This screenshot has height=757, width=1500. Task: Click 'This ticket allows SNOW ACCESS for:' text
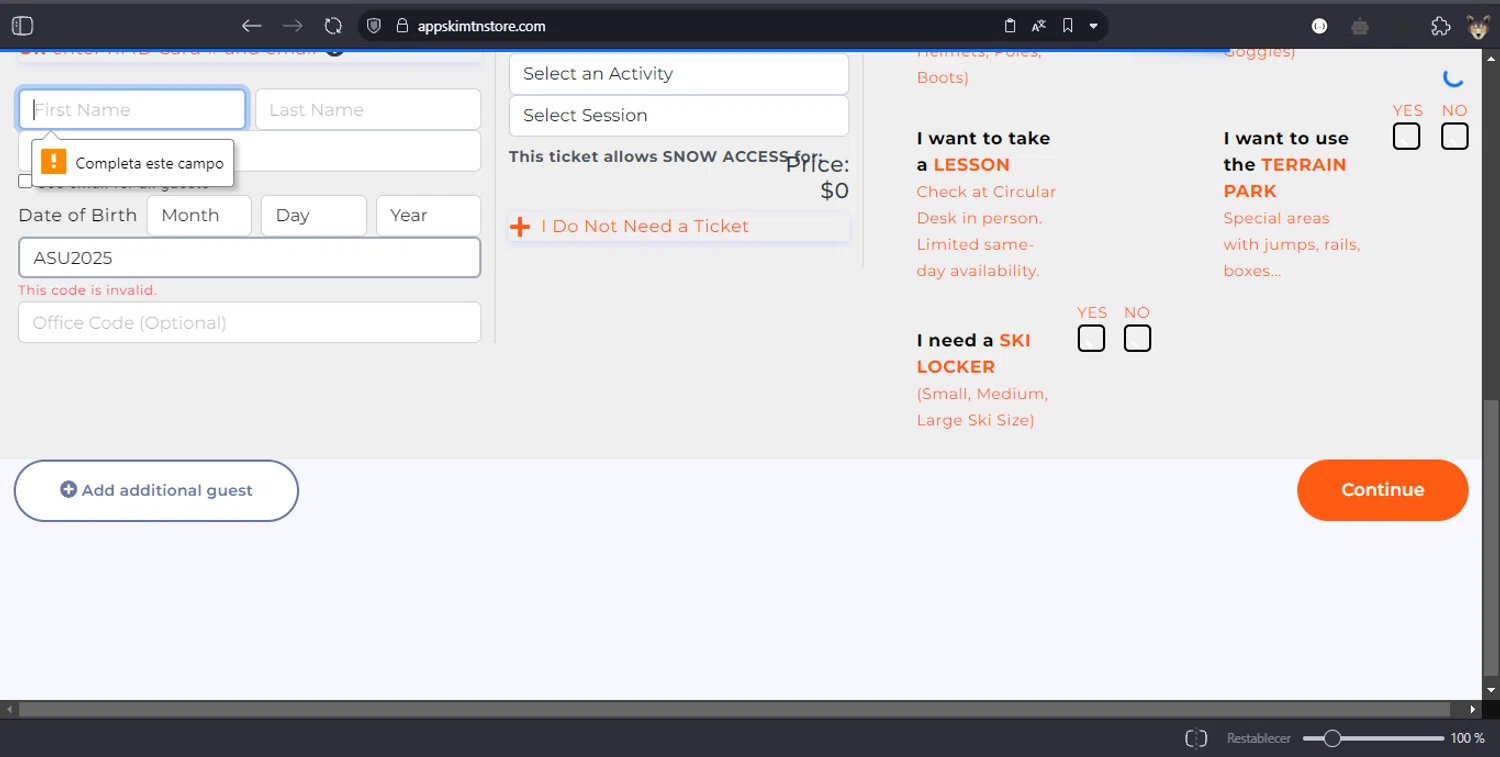coord(665,156)
